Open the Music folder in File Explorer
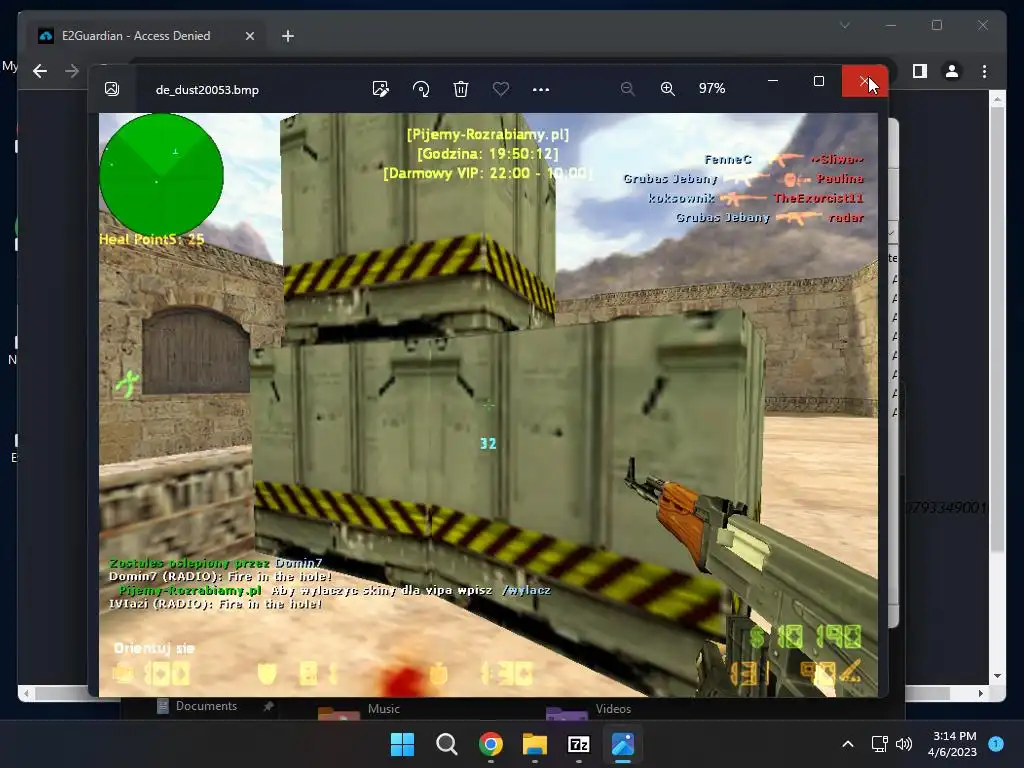 point(383,709)
